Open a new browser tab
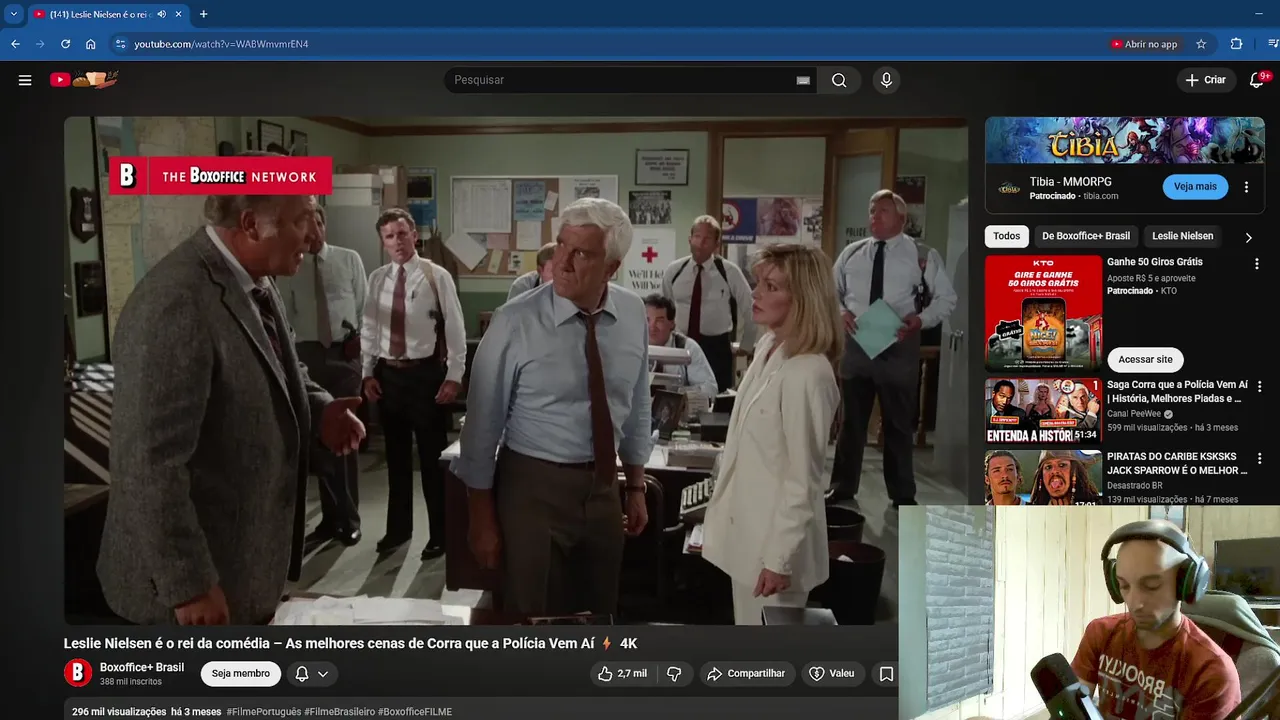 point(203,14)
